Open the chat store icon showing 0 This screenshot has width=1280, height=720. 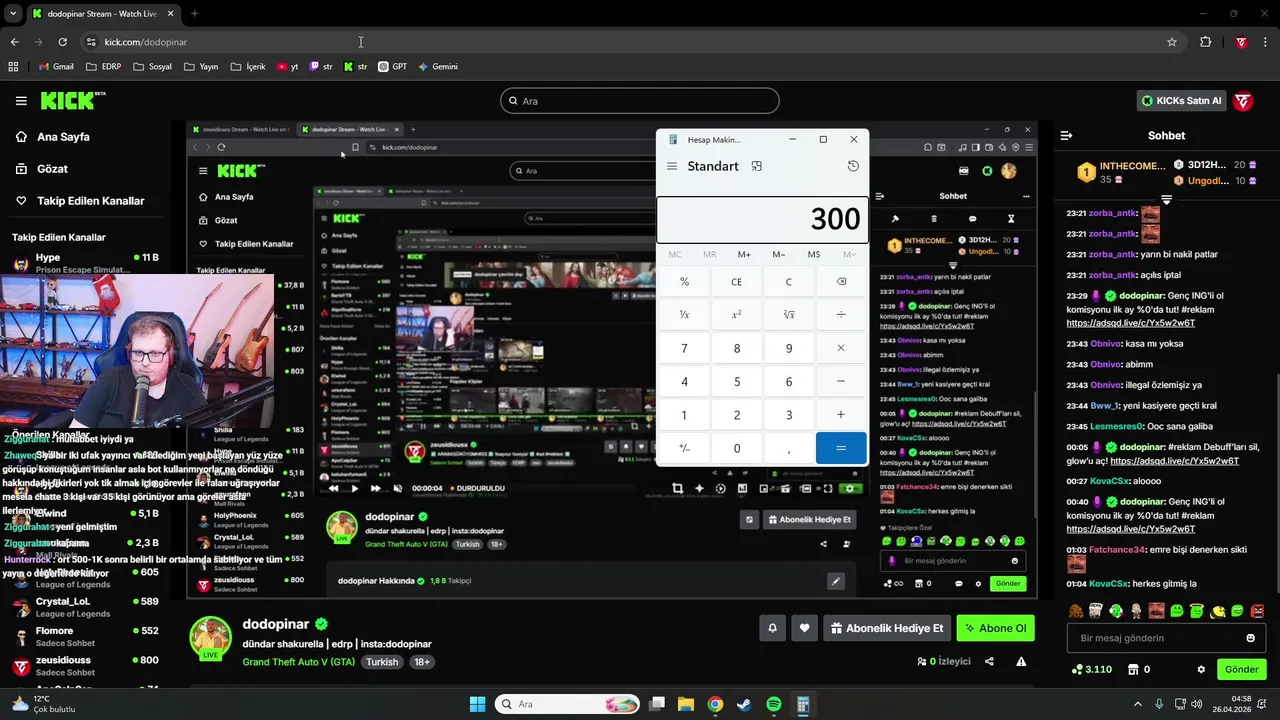pos(1138,669)
